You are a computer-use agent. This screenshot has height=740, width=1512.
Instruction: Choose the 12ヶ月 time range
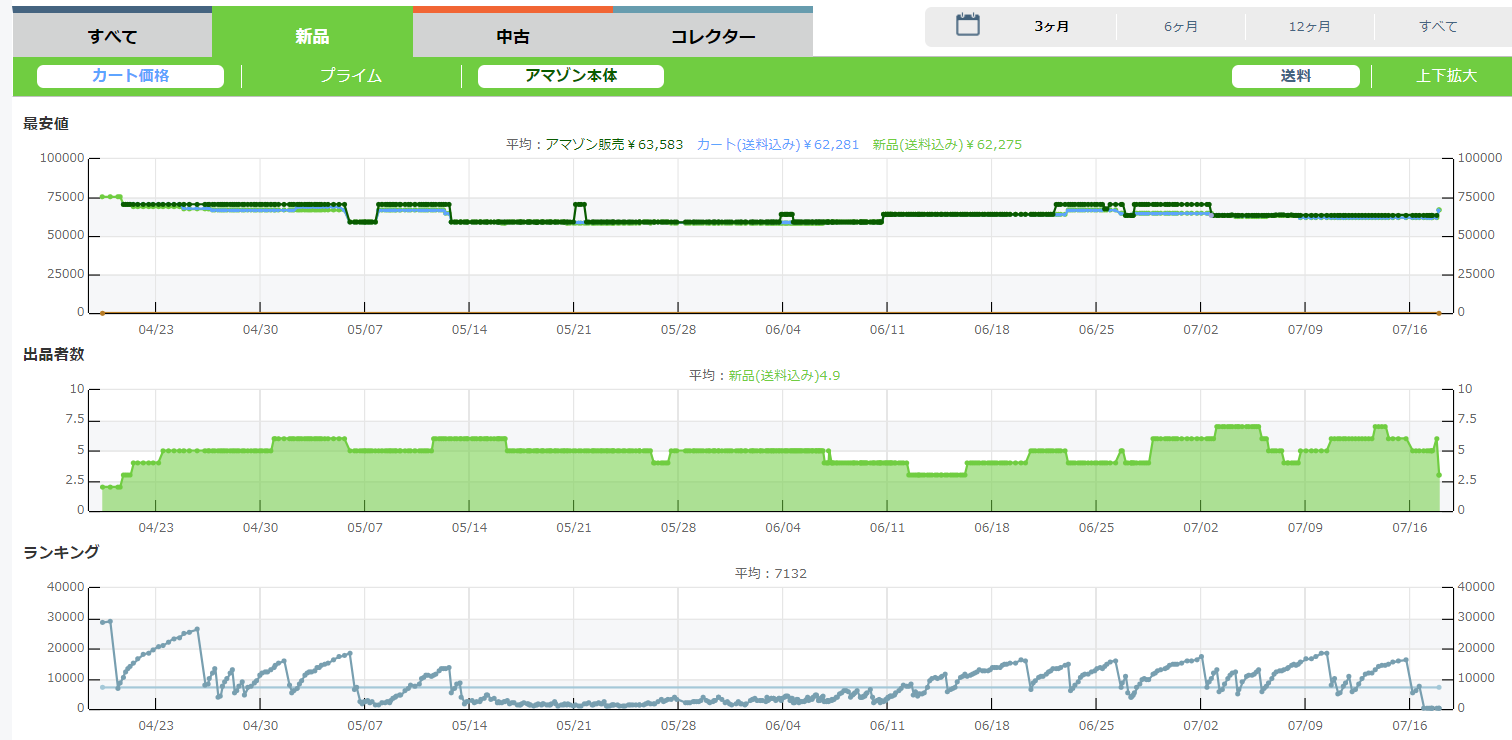coord(1309,27)
